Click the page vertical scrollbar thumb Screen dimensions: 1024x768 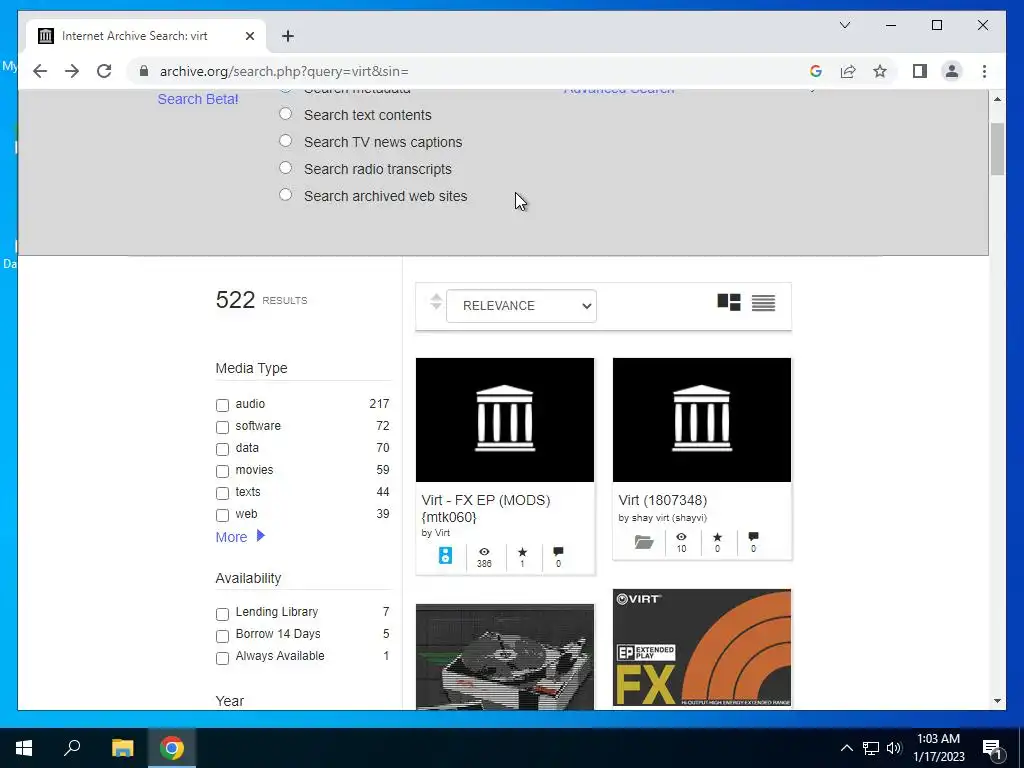pos(997,148)
